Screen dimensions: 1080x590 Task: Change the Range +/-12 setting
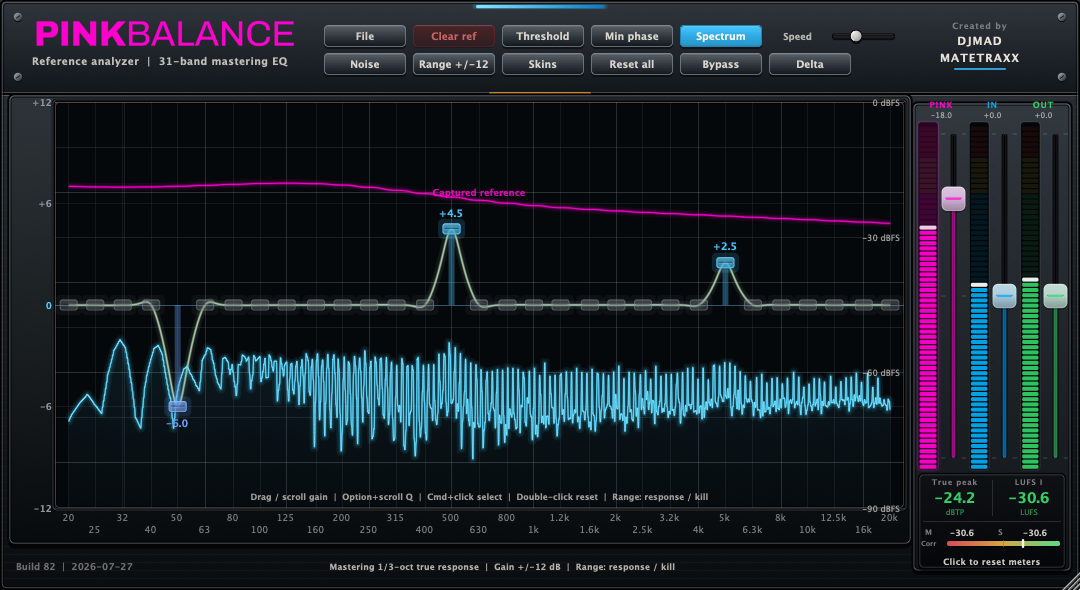(453, 64)
